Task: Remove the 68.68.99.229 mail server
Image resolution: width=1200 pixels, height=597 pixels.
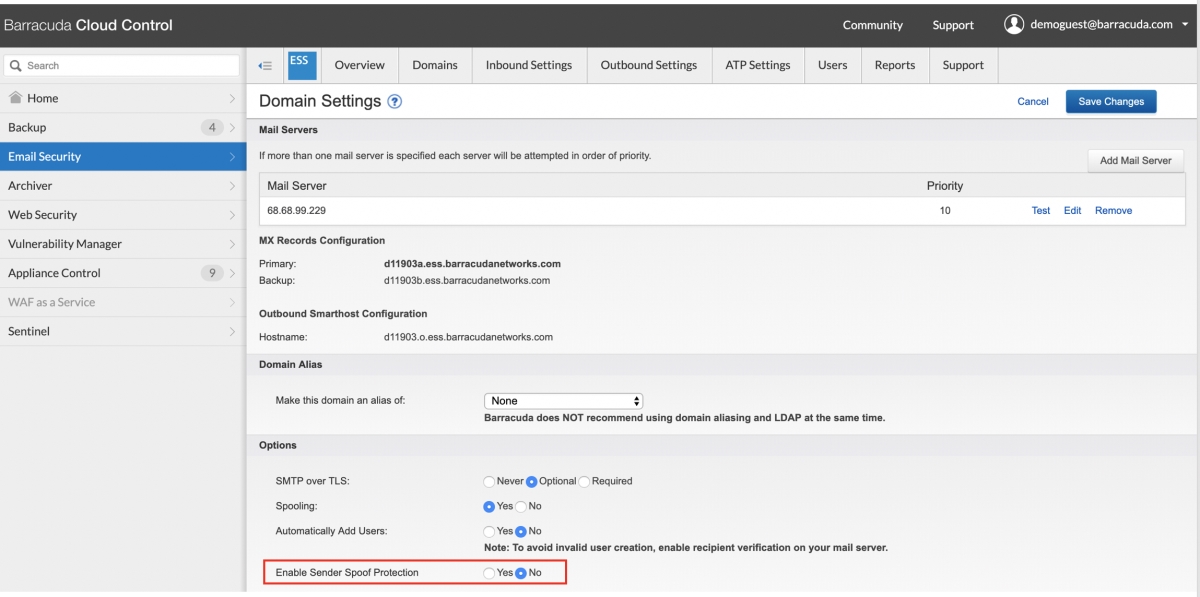Action: pos(1113,211)
